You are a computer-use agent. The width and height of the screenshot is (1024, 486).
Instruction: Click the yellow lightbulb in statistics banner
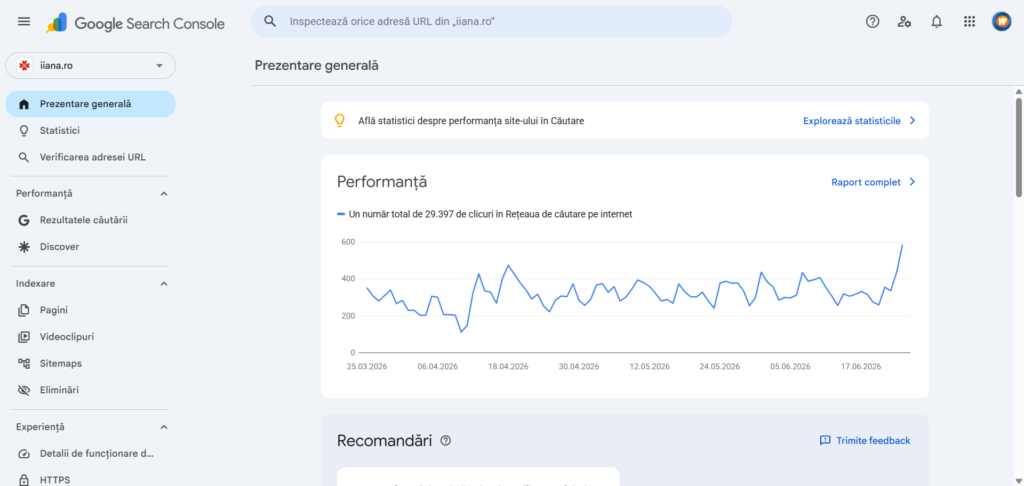(339, 120)
